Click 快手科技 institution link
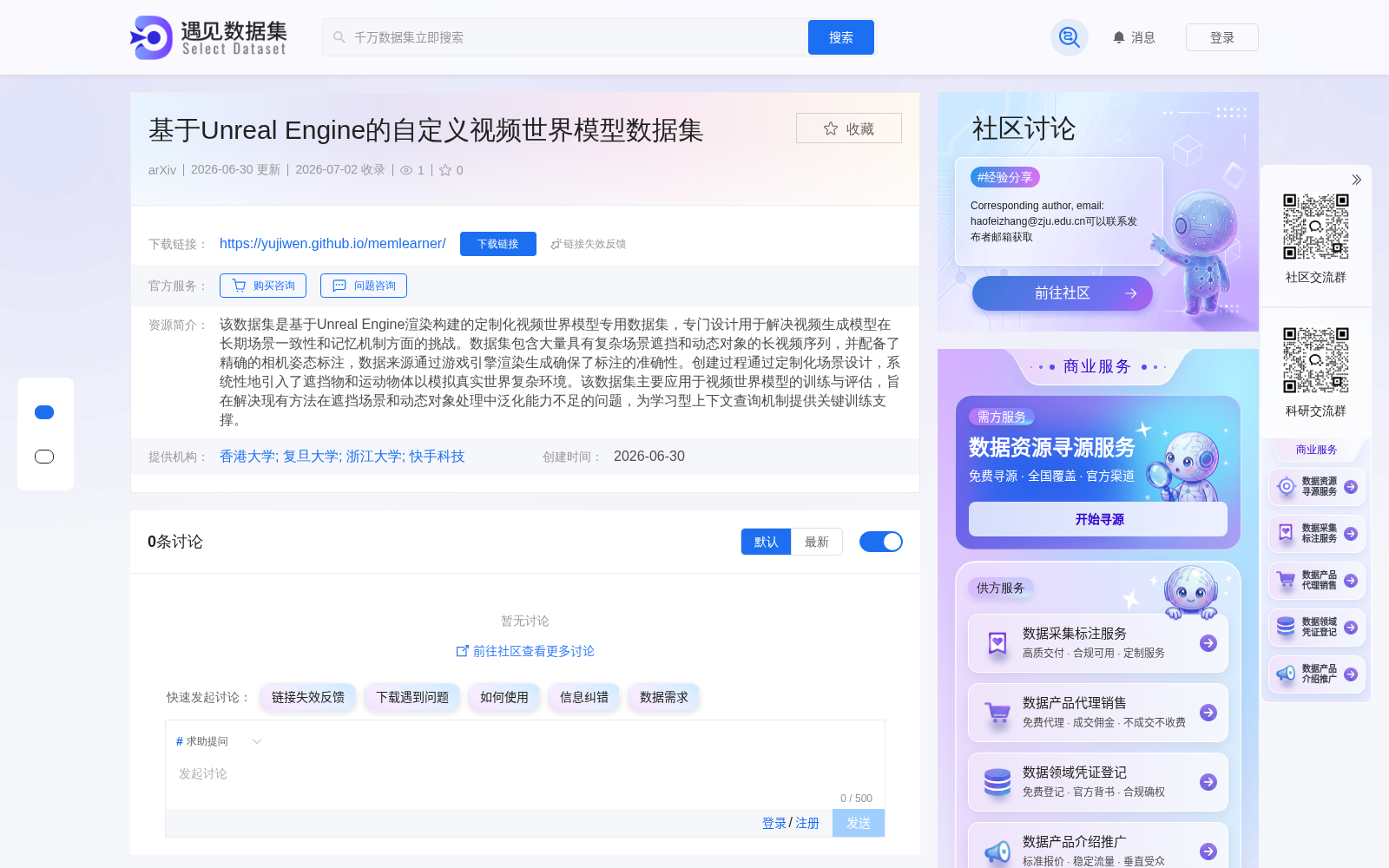 coord(438,457)
